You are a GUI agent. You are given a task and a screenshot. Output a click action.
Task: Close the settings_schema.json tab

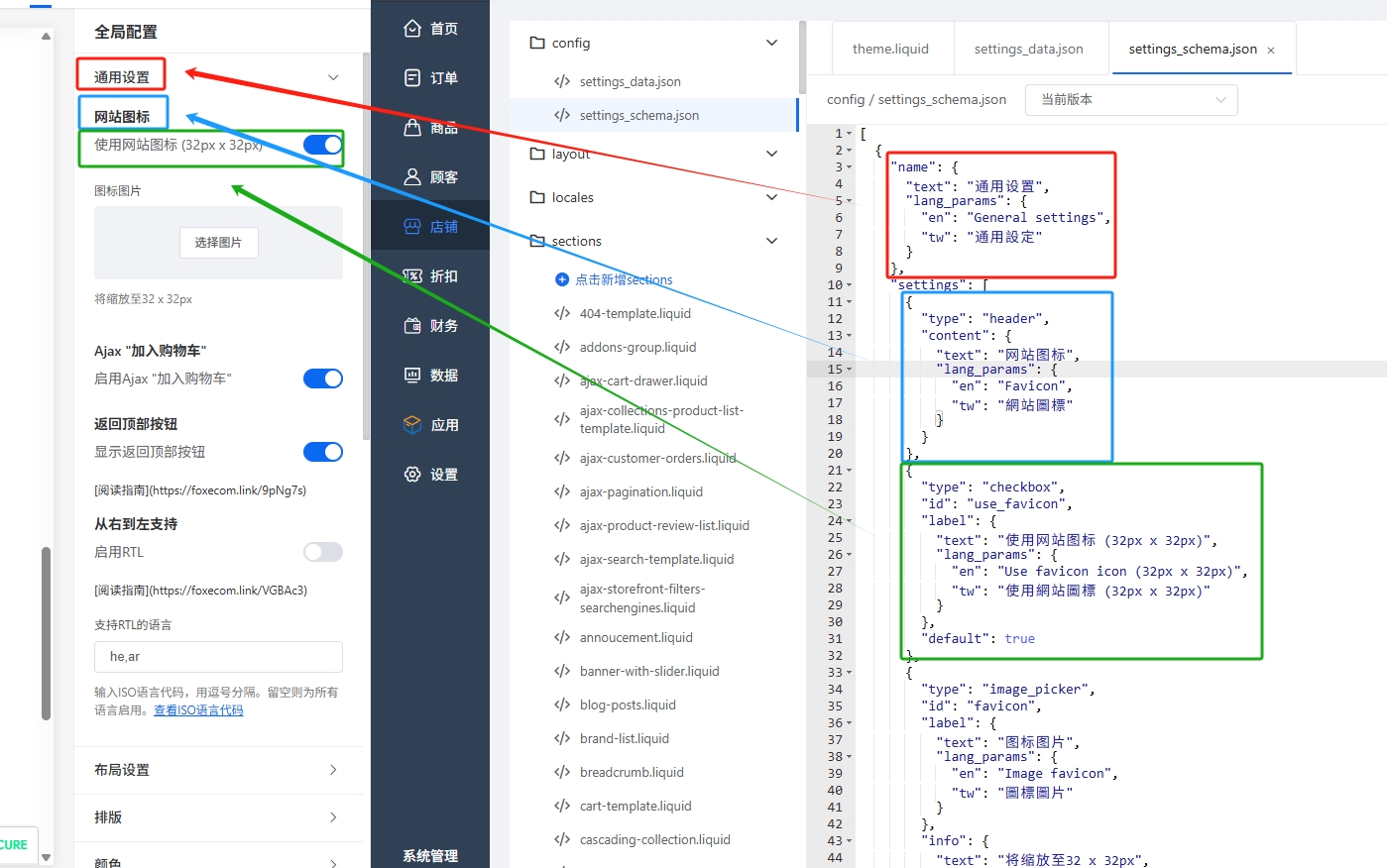[x=1271, y=50]
